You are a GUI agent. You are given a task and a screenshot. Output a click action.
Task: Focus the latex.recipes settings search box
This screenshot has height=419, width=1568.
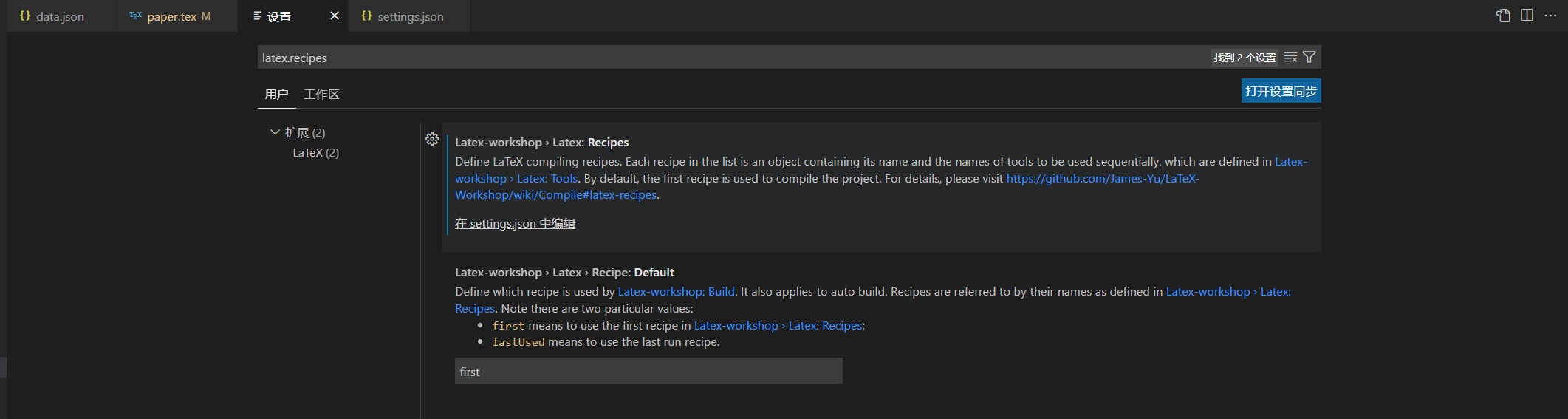point(731,58)
